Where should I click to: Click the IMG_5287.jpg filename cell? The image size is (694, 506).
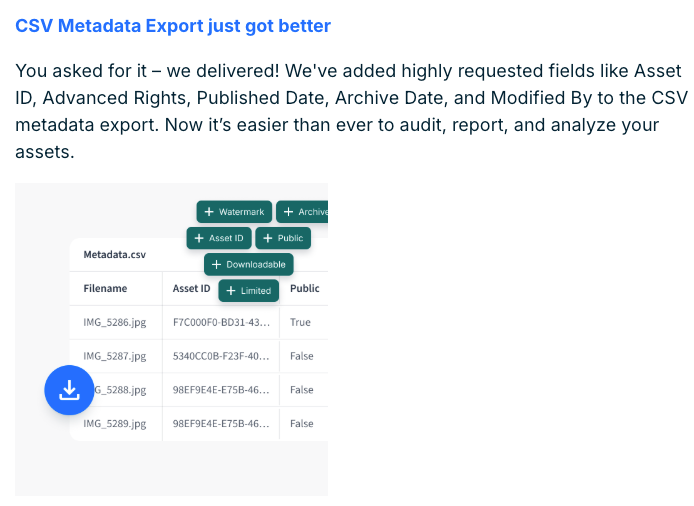pyautogui.click(x=115, y=356)
